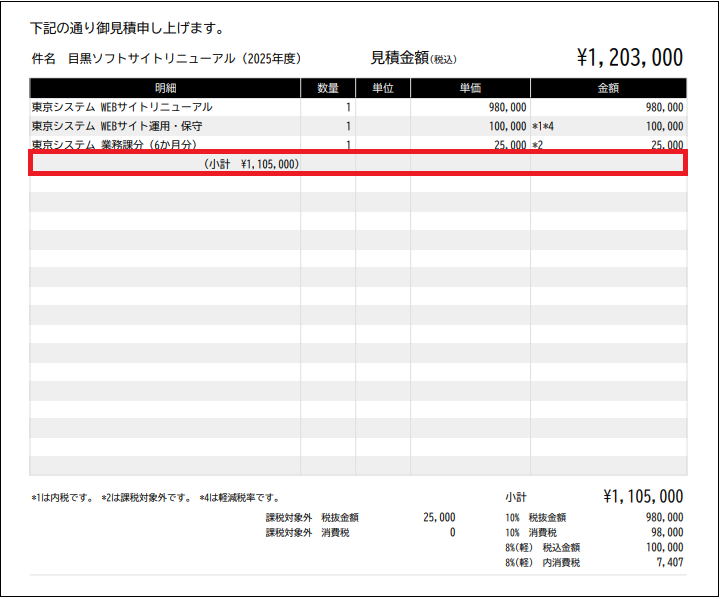The width and height of the screenshot is (720, 599).
Task: Click the 10% 消費税 value 98,000
Action: (x=667, y=533)
